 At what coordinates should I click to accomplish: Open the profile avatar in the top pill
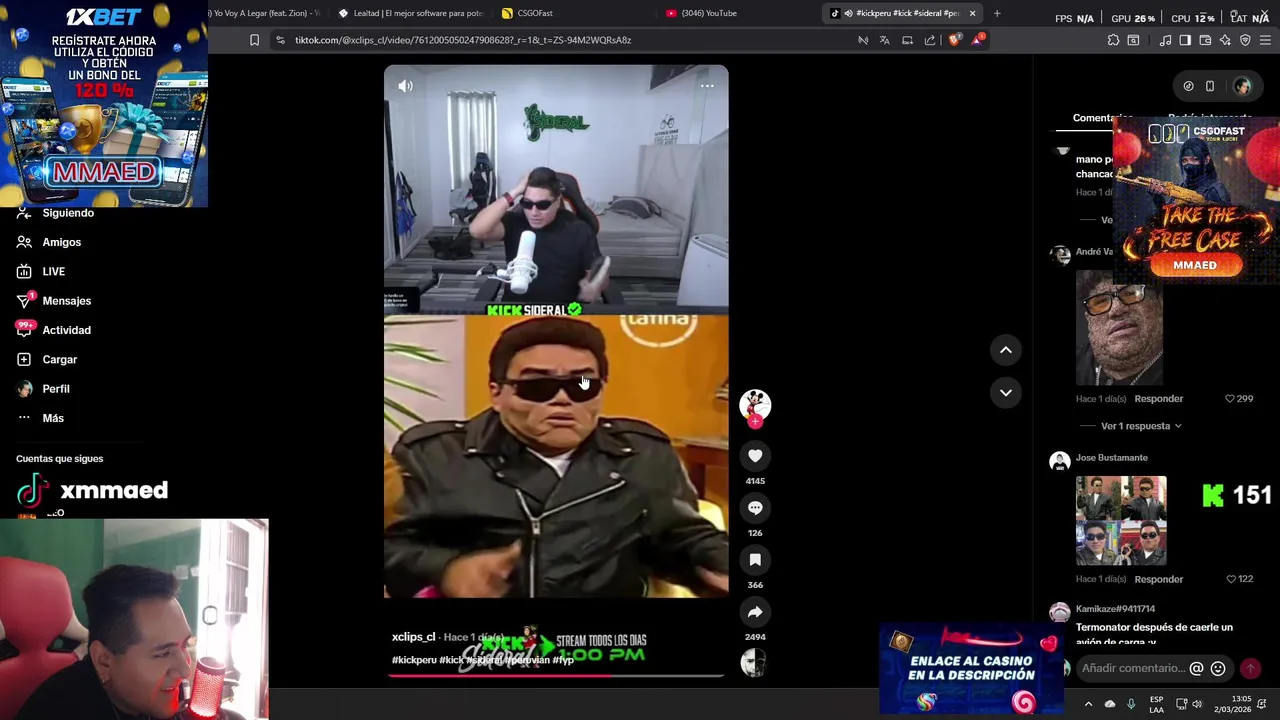tap(1242, 86)
